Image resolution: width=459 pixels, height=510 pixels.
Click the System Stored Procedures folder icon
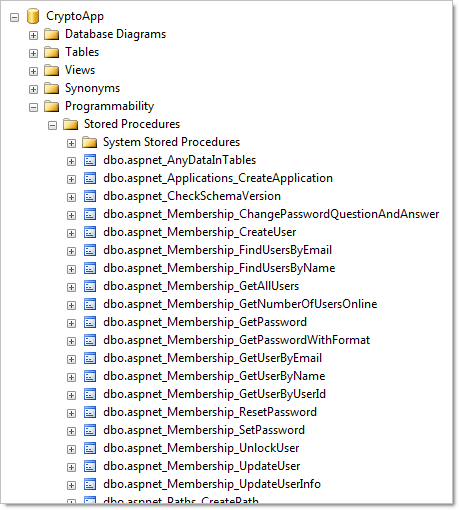[x=90, y=142]
